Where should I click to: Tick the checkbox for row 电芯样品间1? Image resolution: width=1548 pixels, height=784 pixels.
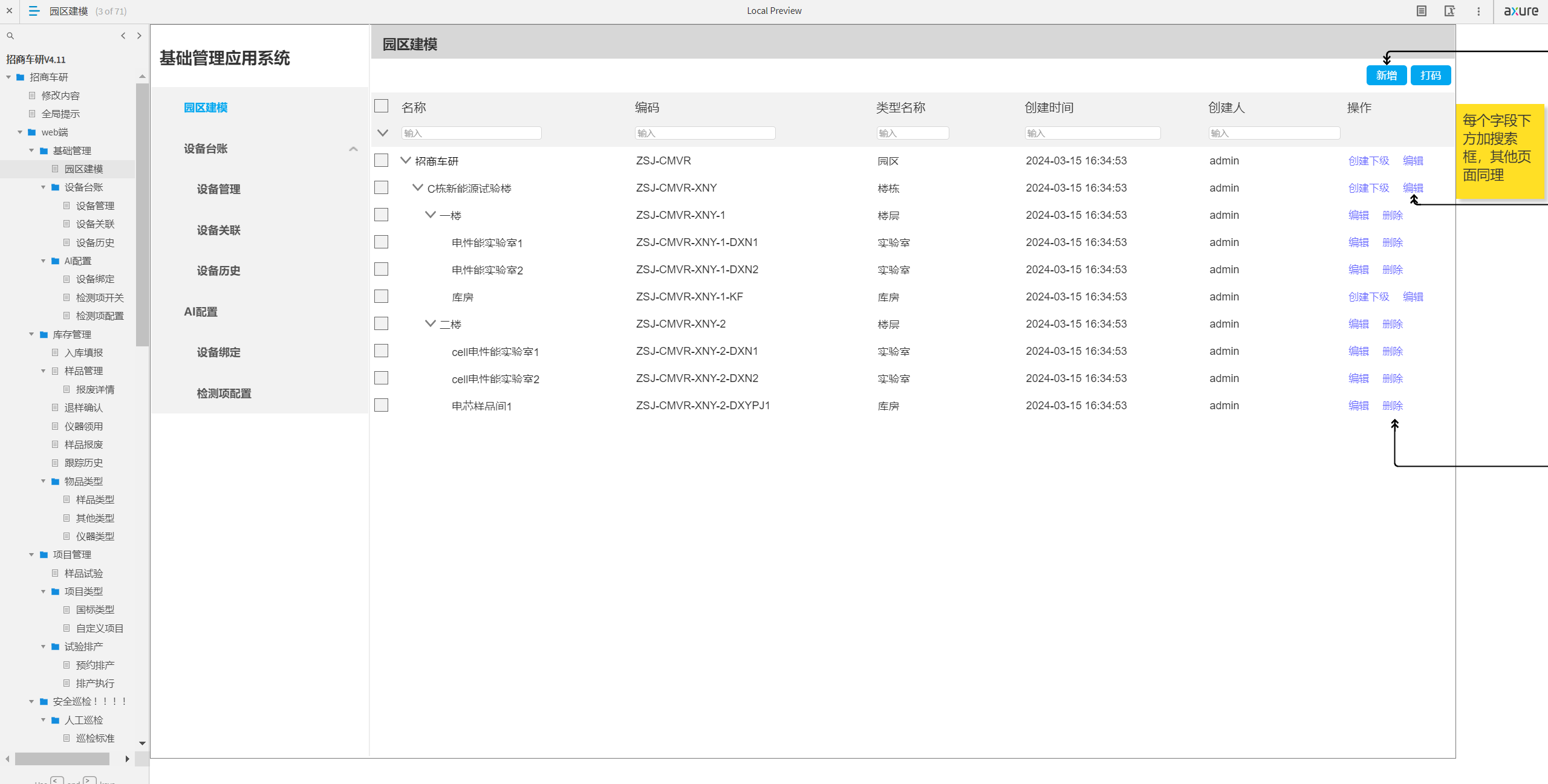(381, 405)
